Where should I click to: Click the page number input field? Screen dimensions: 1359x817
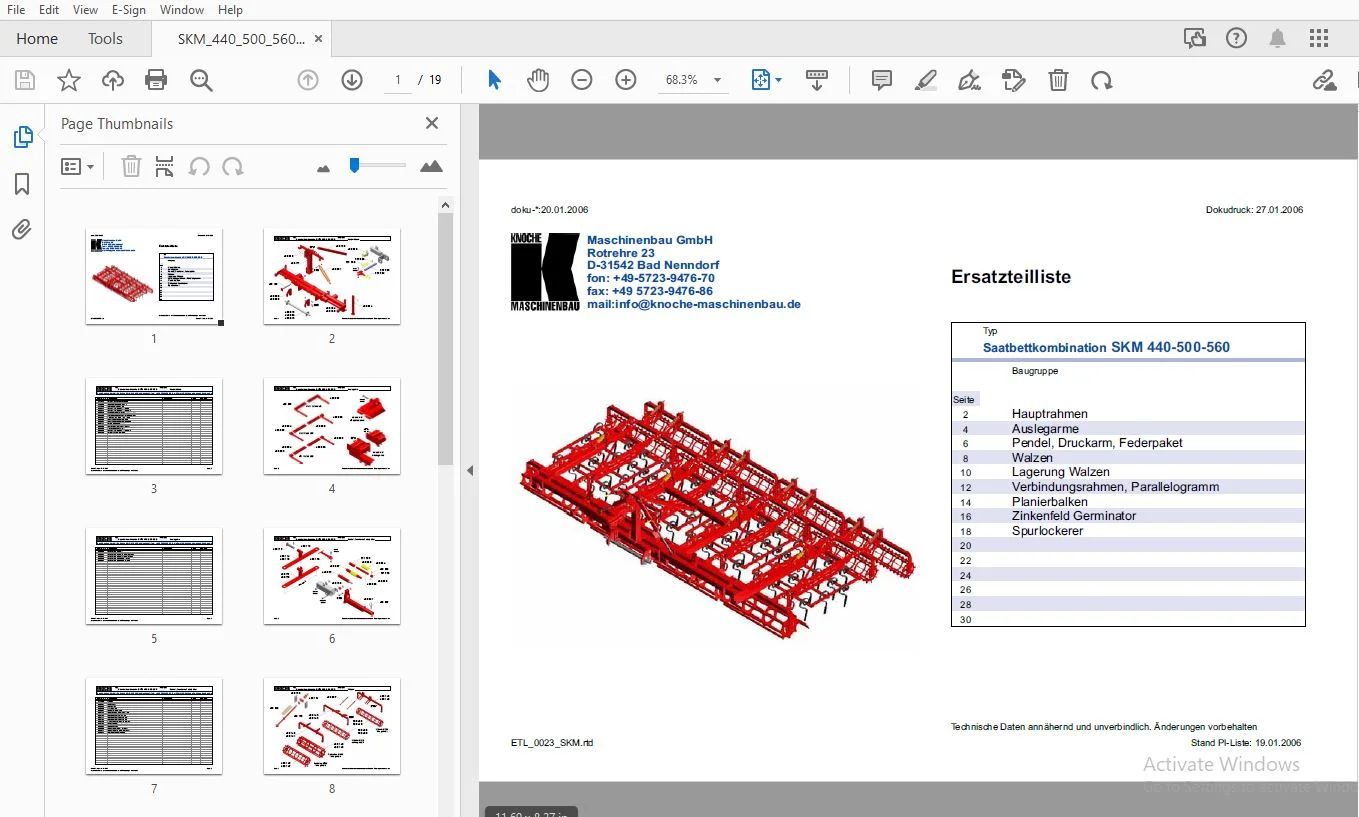pos(398,80)
